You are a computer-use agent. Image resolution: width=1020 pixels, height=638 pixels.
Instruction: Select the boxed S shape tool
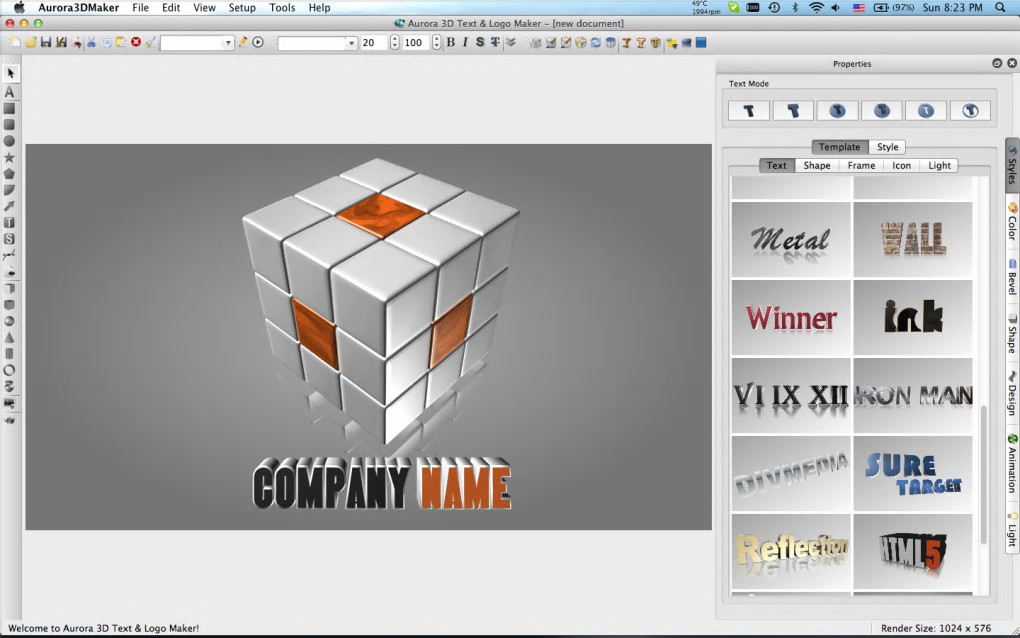click(x=10, y=239)
